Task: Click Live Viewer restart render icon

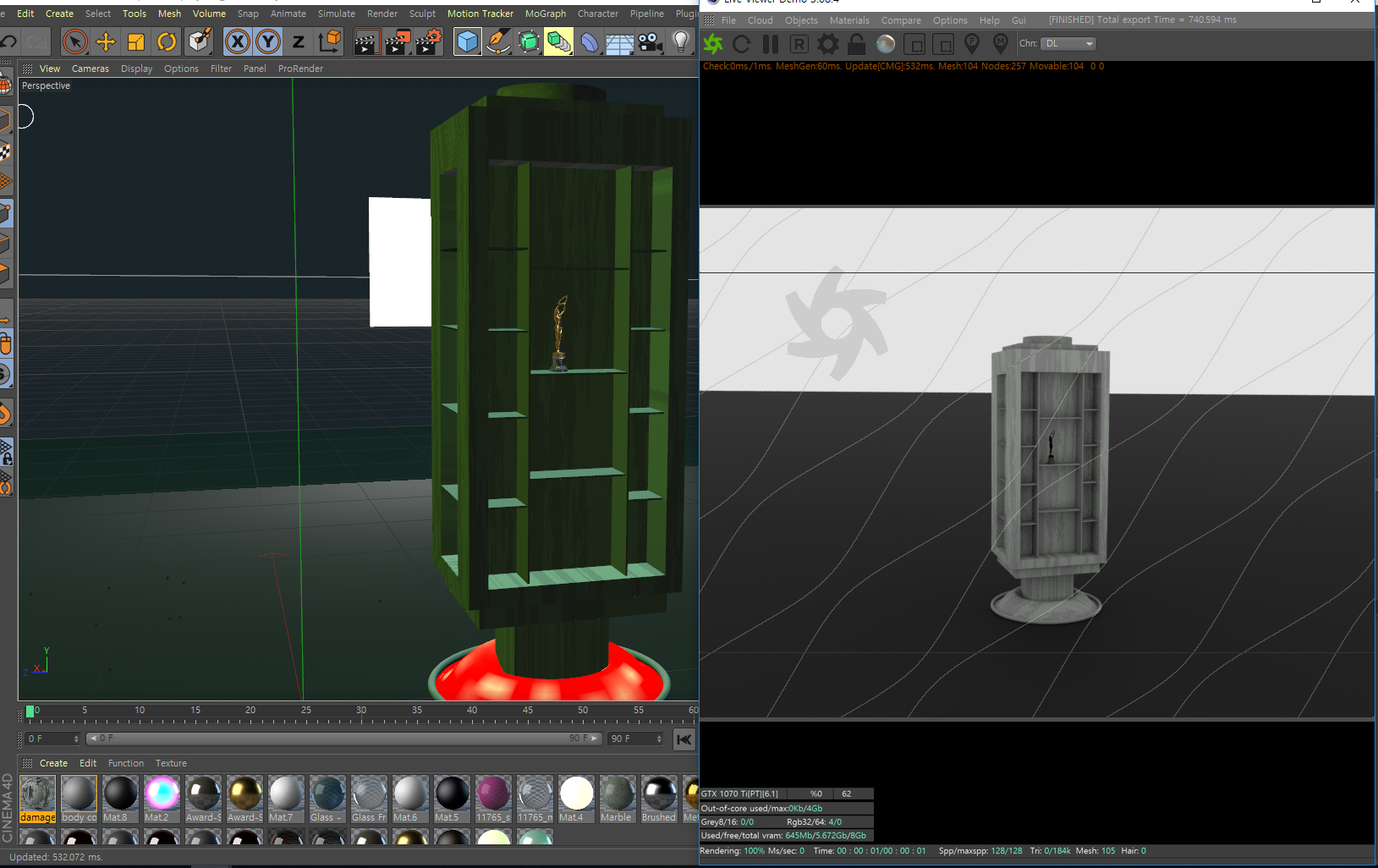Action: tap(742, 44)
